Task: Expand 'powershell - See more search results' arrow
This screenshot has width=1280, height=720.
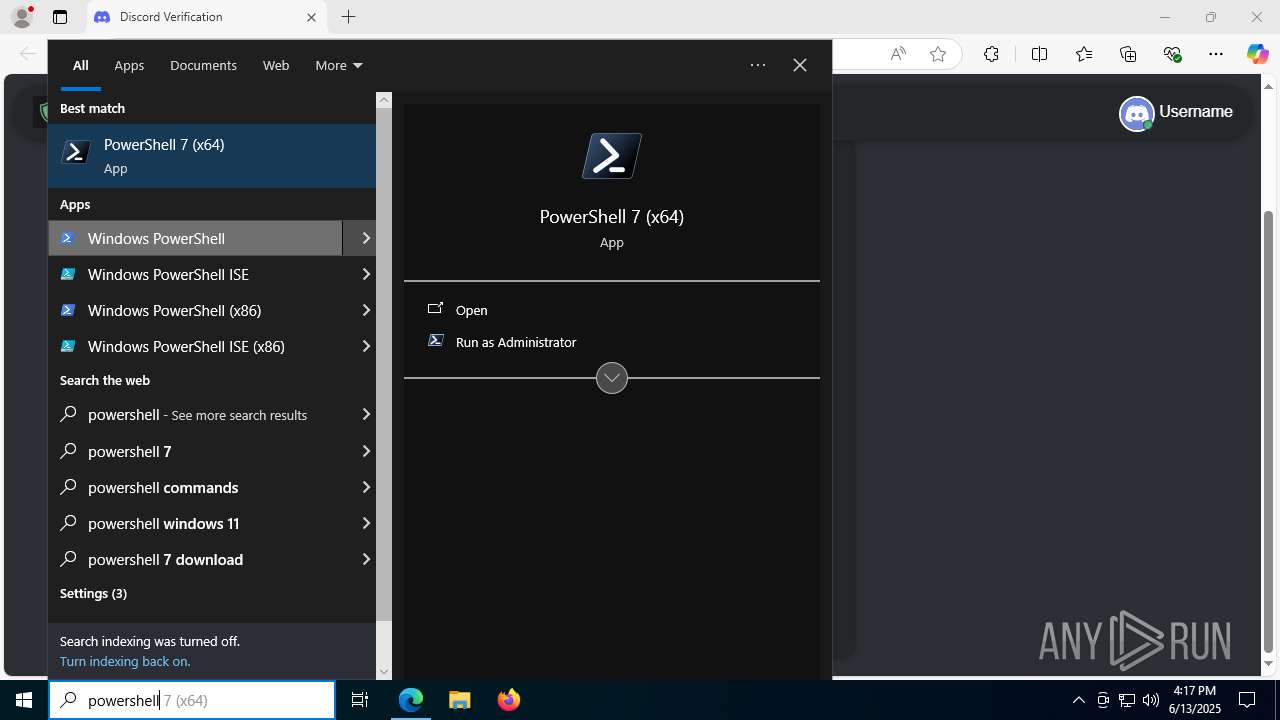Action: pyautogui.click(x=366, y=414)
